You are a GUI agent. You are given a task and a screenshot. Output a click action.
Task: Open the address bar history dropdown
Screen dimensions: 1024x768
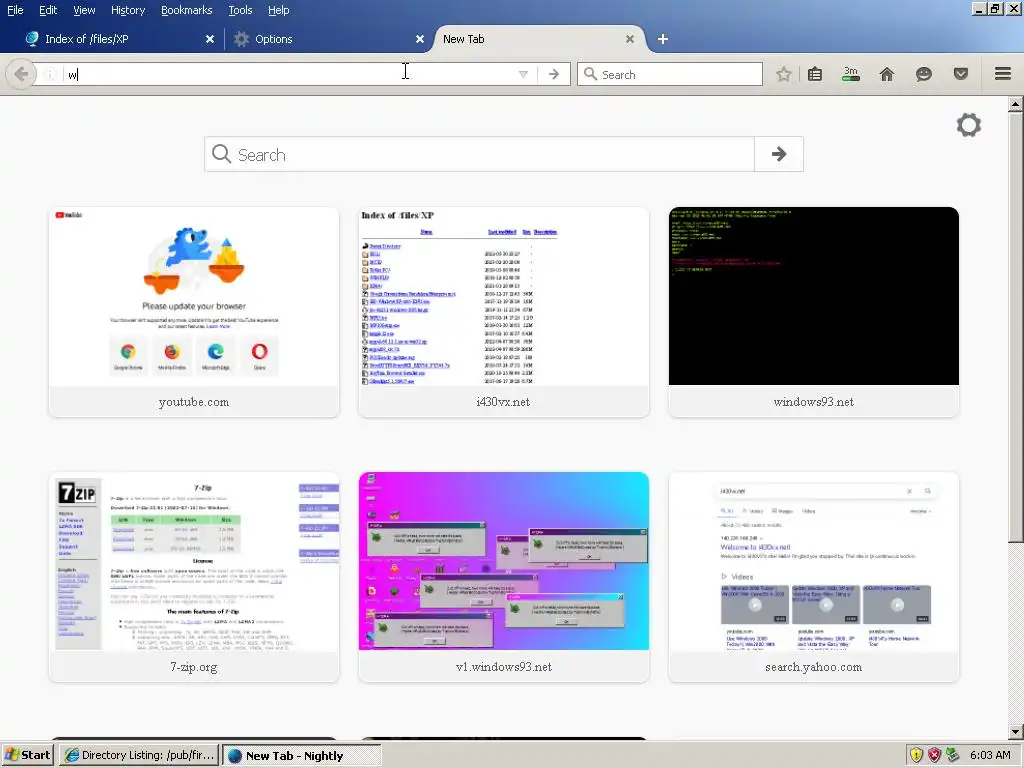[523, 74]
